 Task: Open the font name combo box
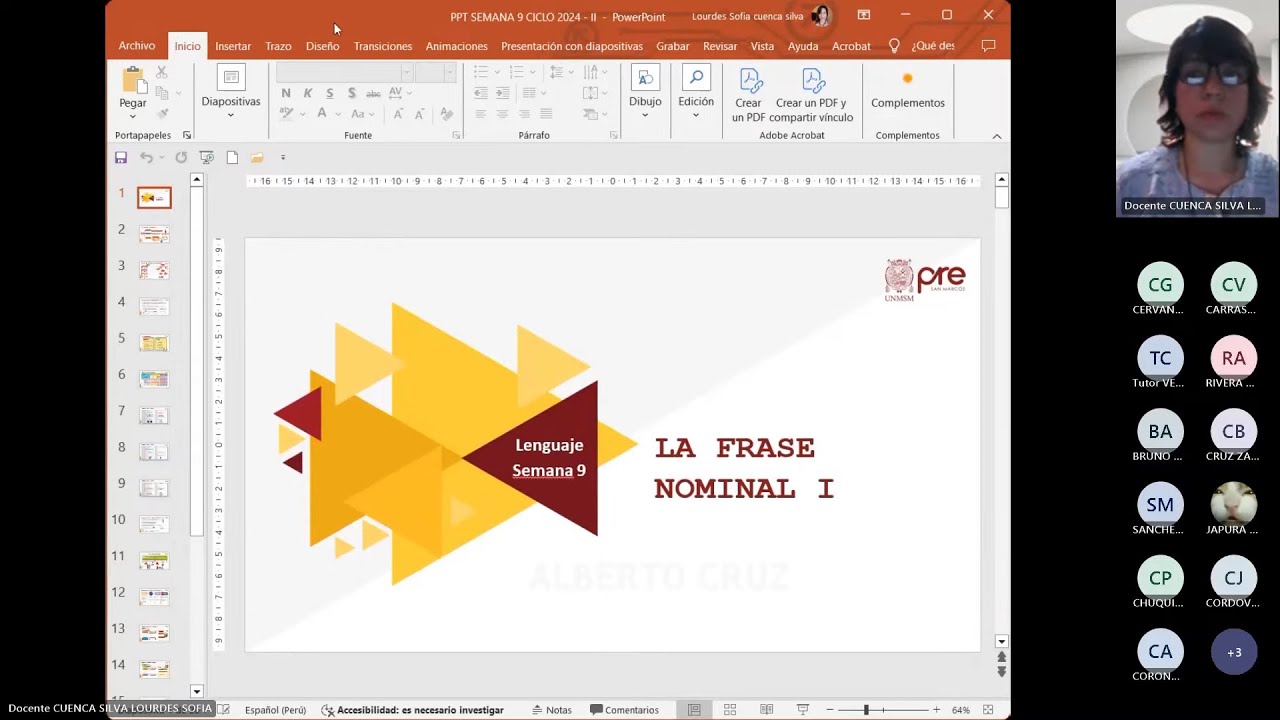pyautogui.click(x=344, y=73)
